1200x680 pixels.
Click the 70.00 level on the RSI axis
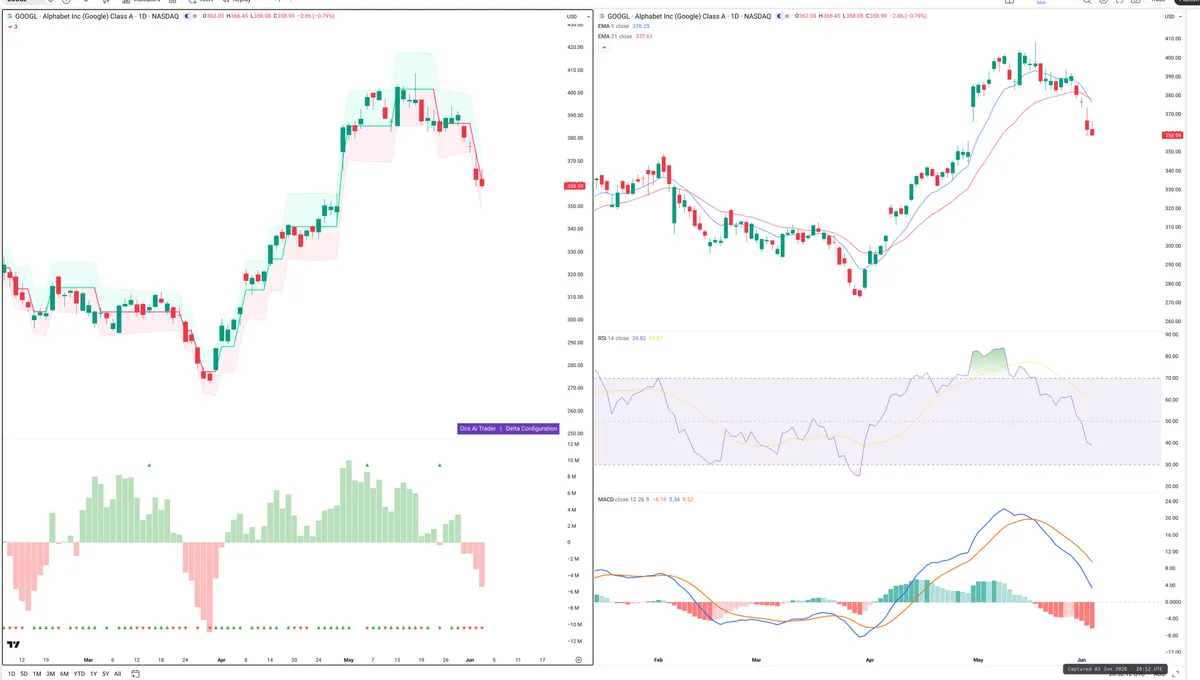coord(1173,378)
